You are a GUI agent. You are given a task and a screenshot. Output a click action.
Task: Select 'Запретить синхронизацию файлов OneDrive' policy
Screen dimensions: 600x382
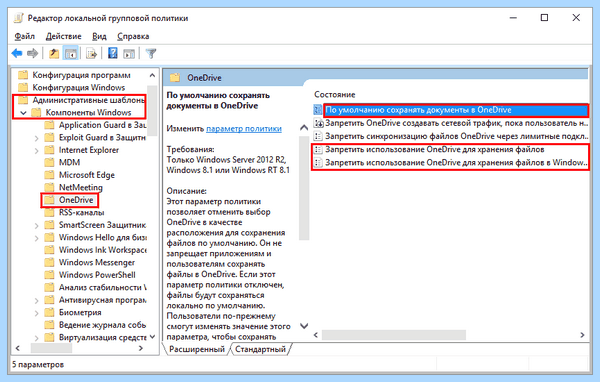[456, 136]
